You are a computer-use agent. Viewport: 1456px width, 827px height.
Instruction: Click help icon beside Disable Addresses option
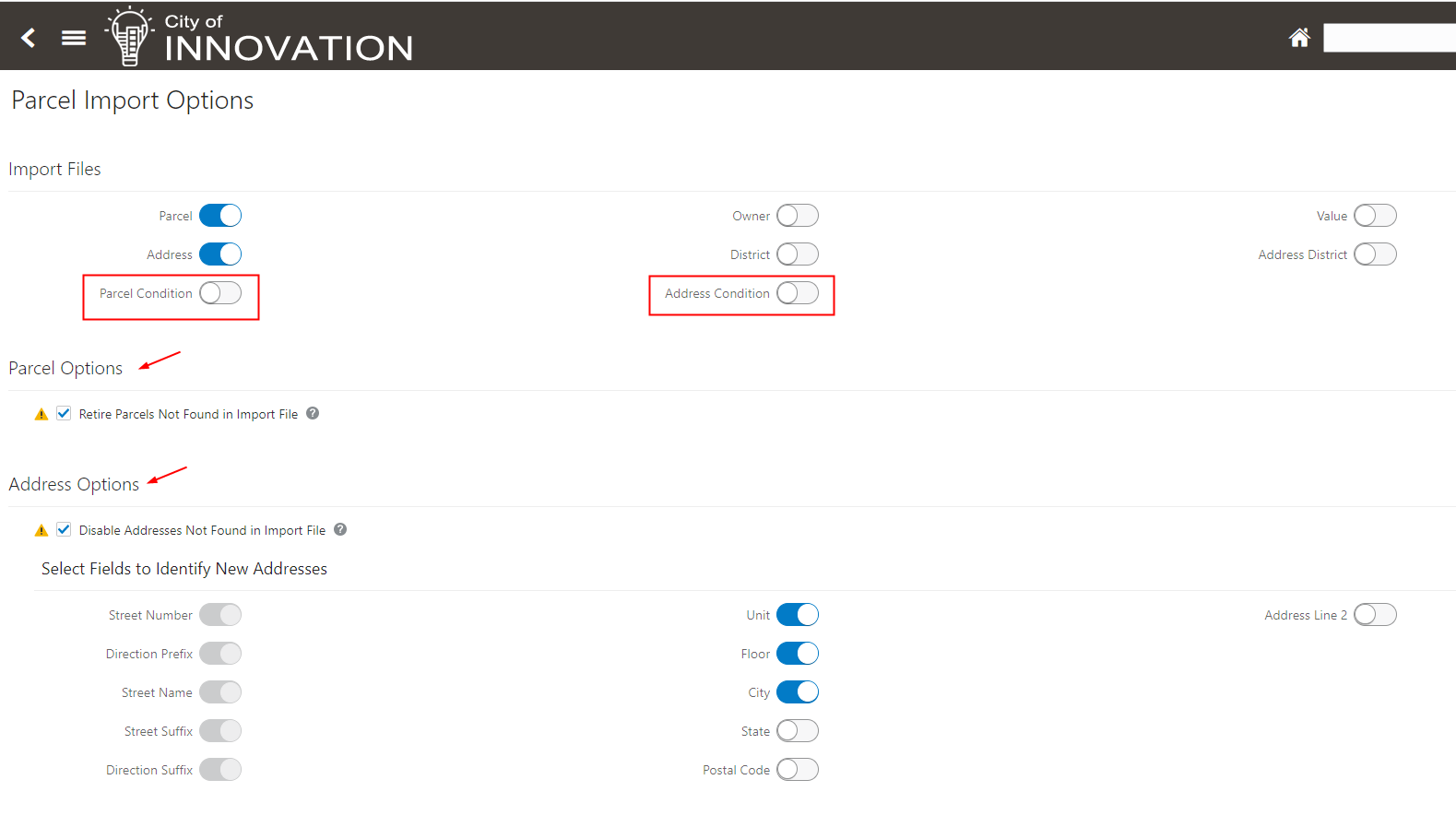pyautogui.click(x=340, y=529)
